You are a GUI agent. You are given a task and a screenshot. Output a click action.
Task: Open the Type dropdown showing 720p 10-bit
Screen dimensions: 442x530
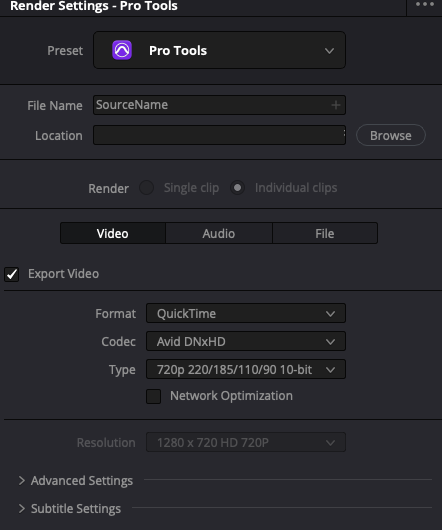(246, 369)
